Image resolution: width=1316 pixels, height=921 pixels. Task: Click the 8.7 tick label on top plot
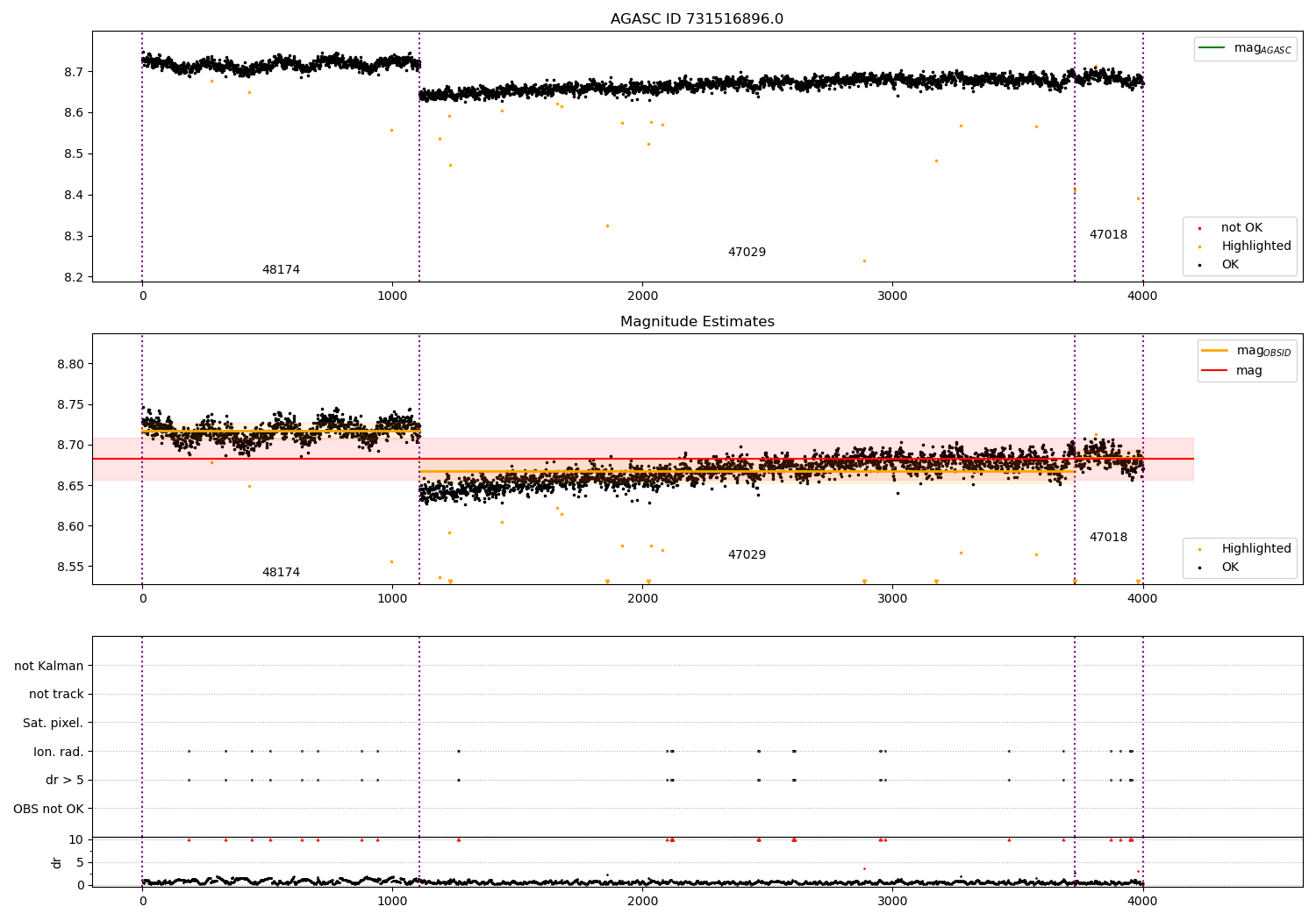pyautogui.click(x=73, y=72)
